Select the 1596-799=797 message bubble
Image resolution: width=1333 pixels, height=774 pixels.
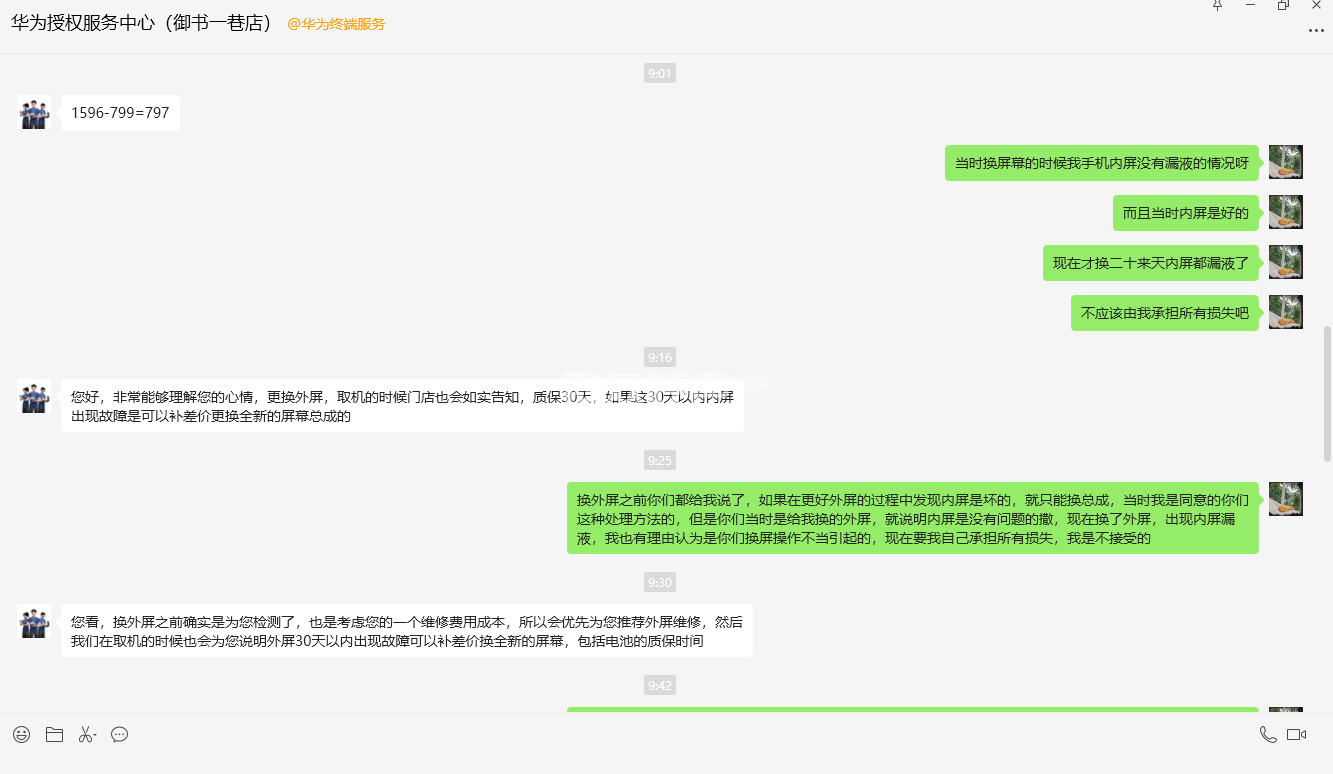coord(120,113)
